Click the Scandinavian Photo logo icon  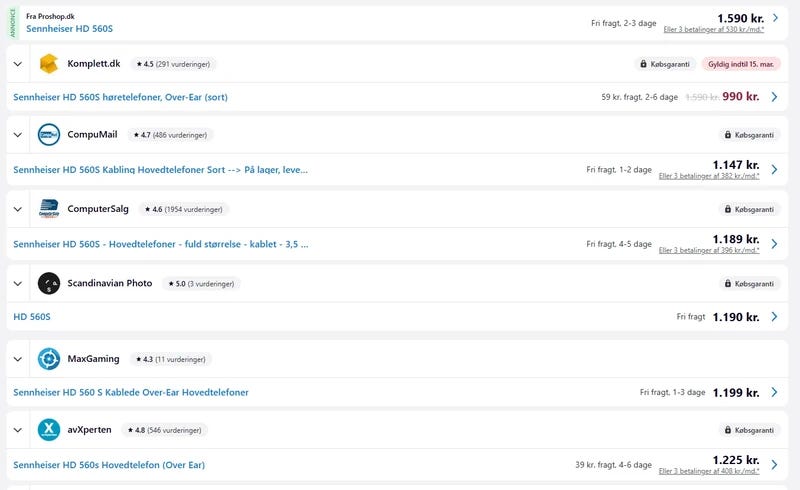[x=49, y=284]
